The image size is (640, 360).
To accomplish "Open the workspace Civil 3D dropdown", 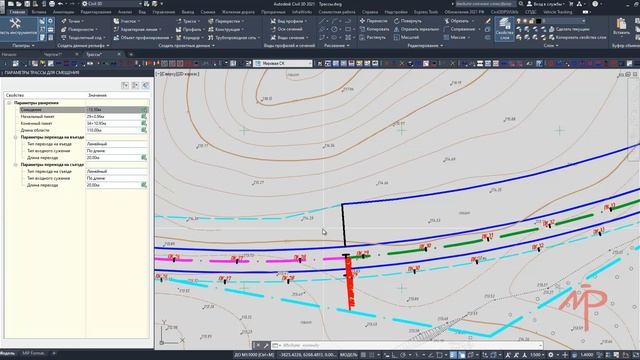I will click(111, 4).
